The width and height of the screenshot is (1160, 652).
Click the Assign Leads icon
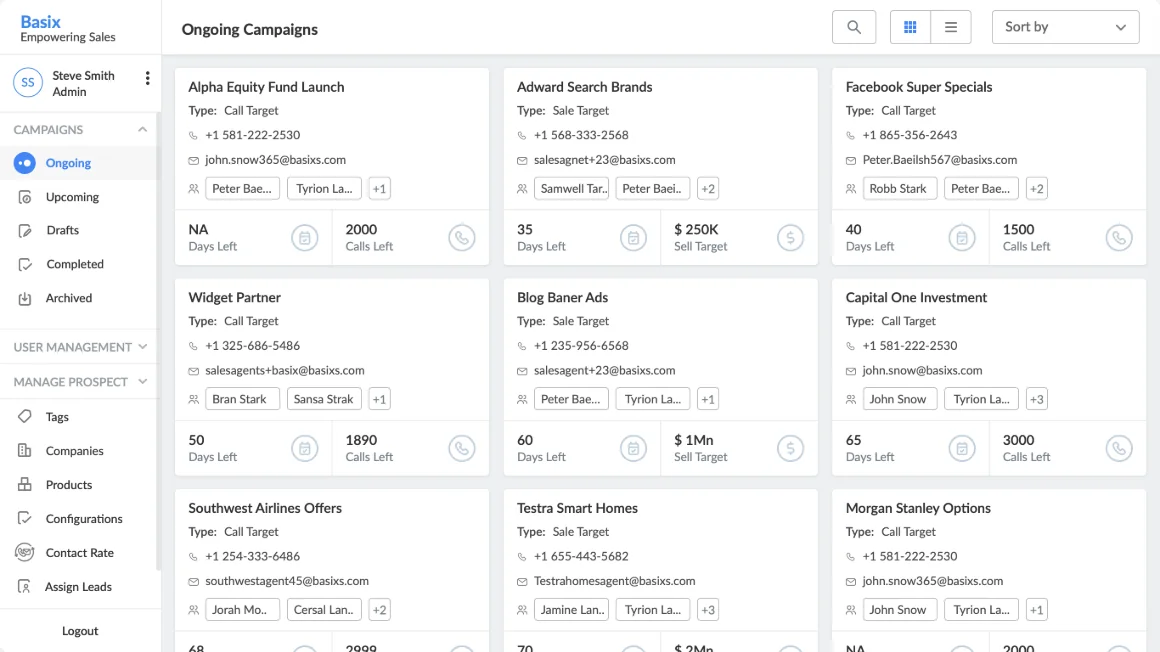pos(24,587)
